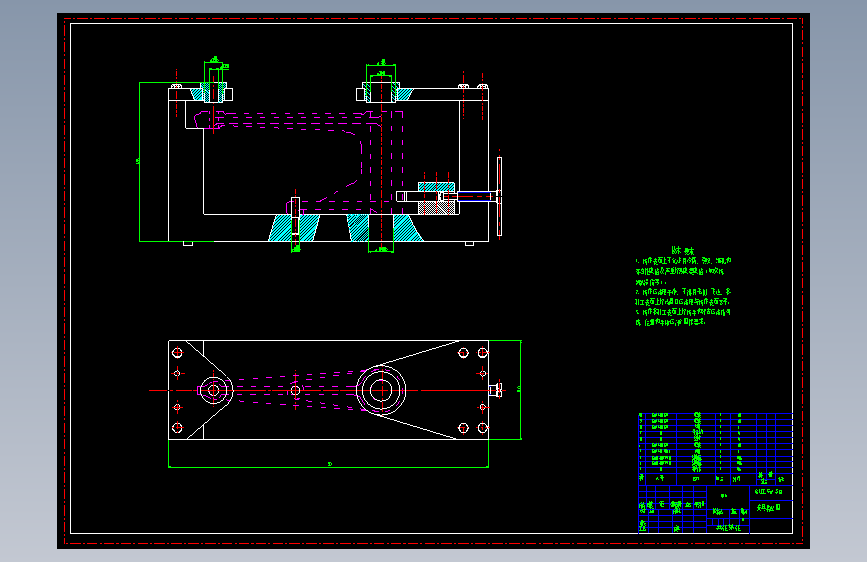Click the parts list above the title block
Image resolution: width=867 pixels, height=562 pixels.
click(x=715, y=449)
